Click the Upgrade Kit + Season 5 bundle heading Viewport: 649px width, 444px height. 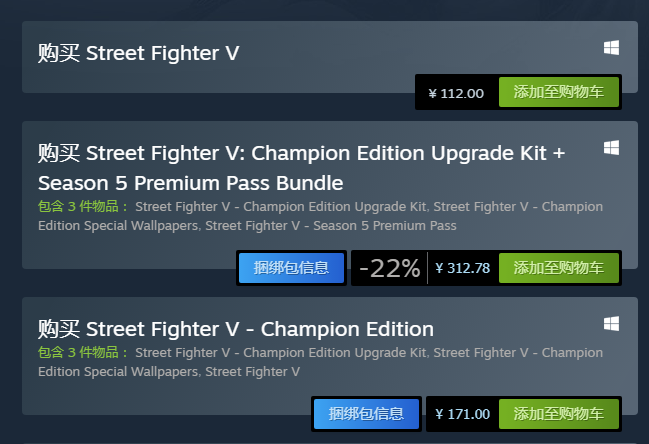tap(301, 168)
